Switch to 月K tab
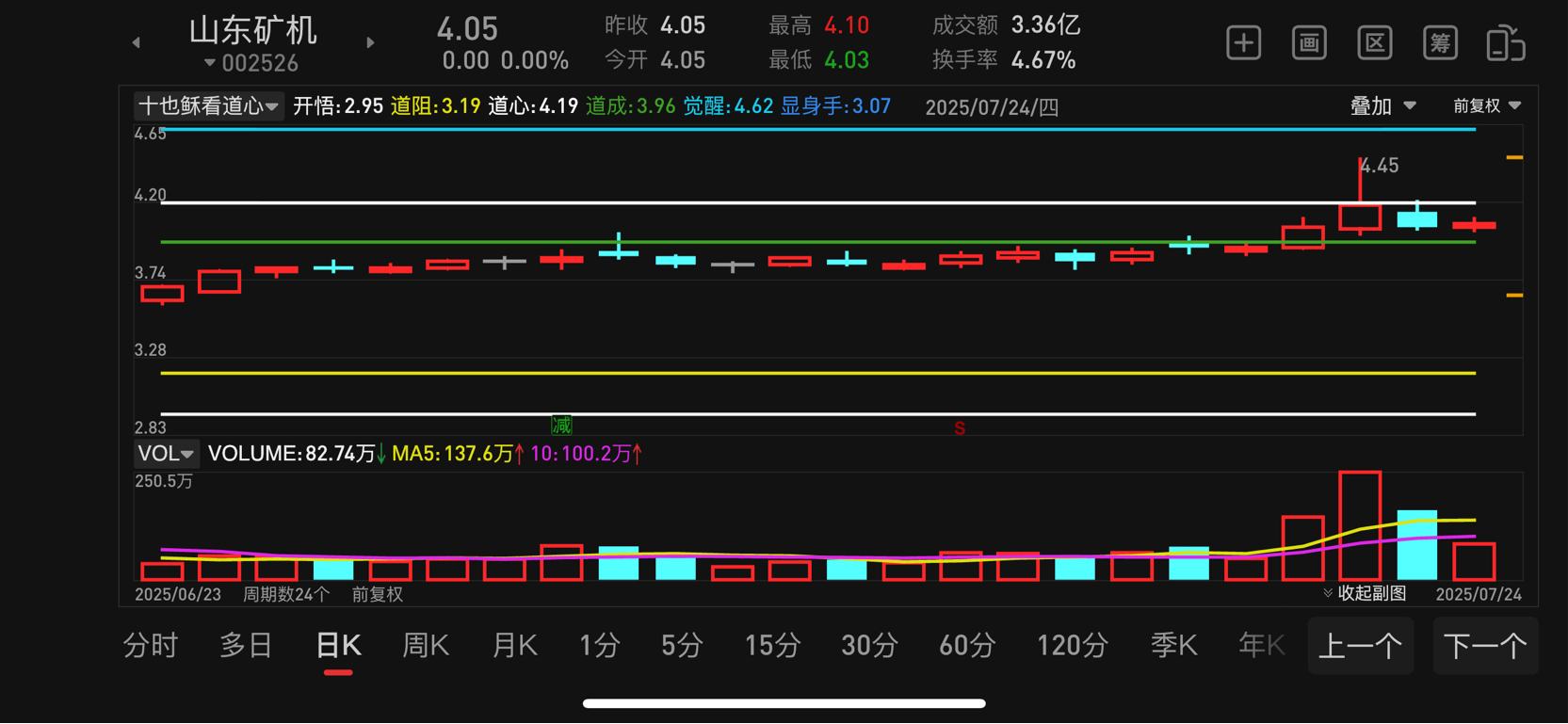Screen dimensions: 1568x724 [x=514, y=646]
